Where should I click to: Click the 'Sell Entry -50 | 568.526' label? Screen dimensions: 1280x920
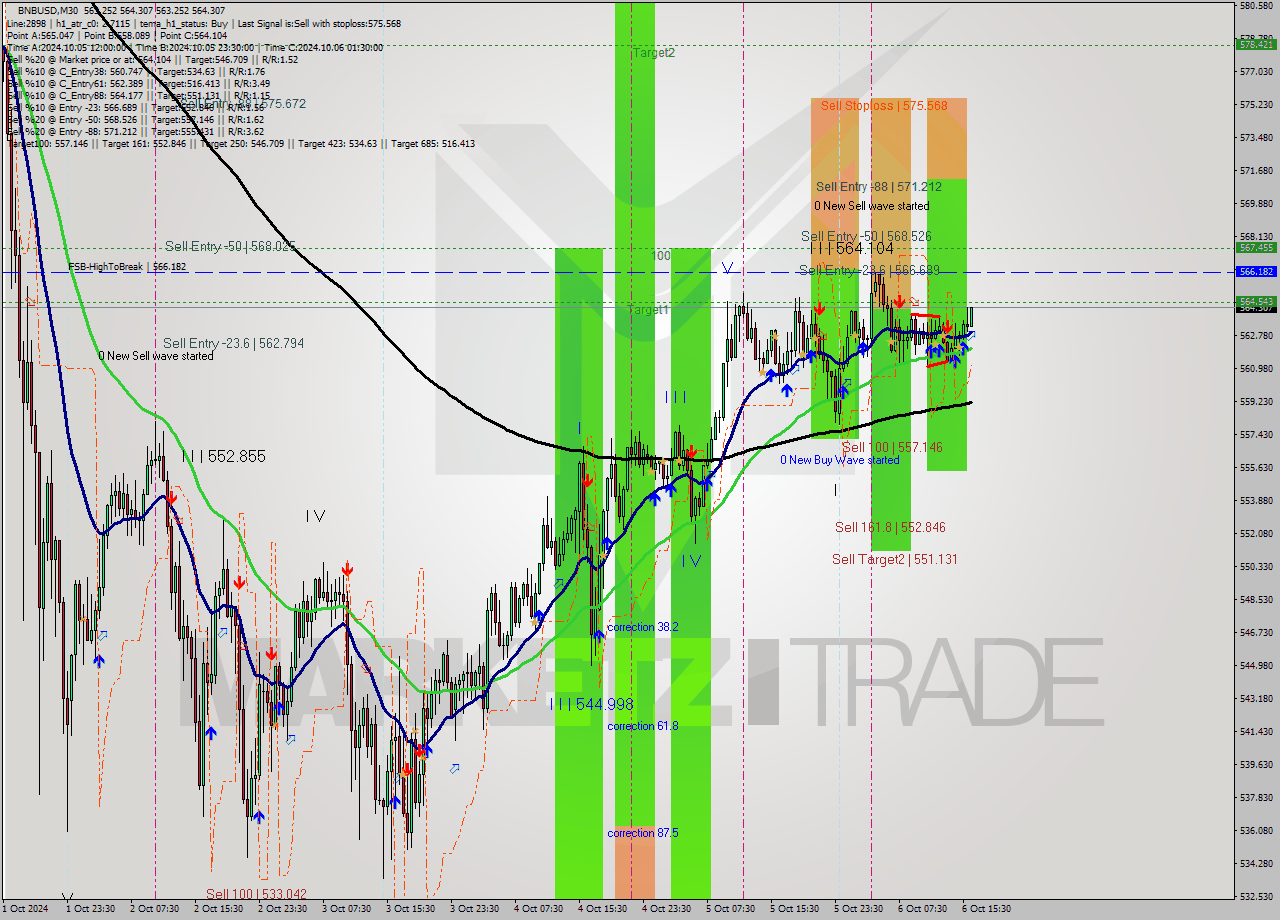click(x=866, y=236)
